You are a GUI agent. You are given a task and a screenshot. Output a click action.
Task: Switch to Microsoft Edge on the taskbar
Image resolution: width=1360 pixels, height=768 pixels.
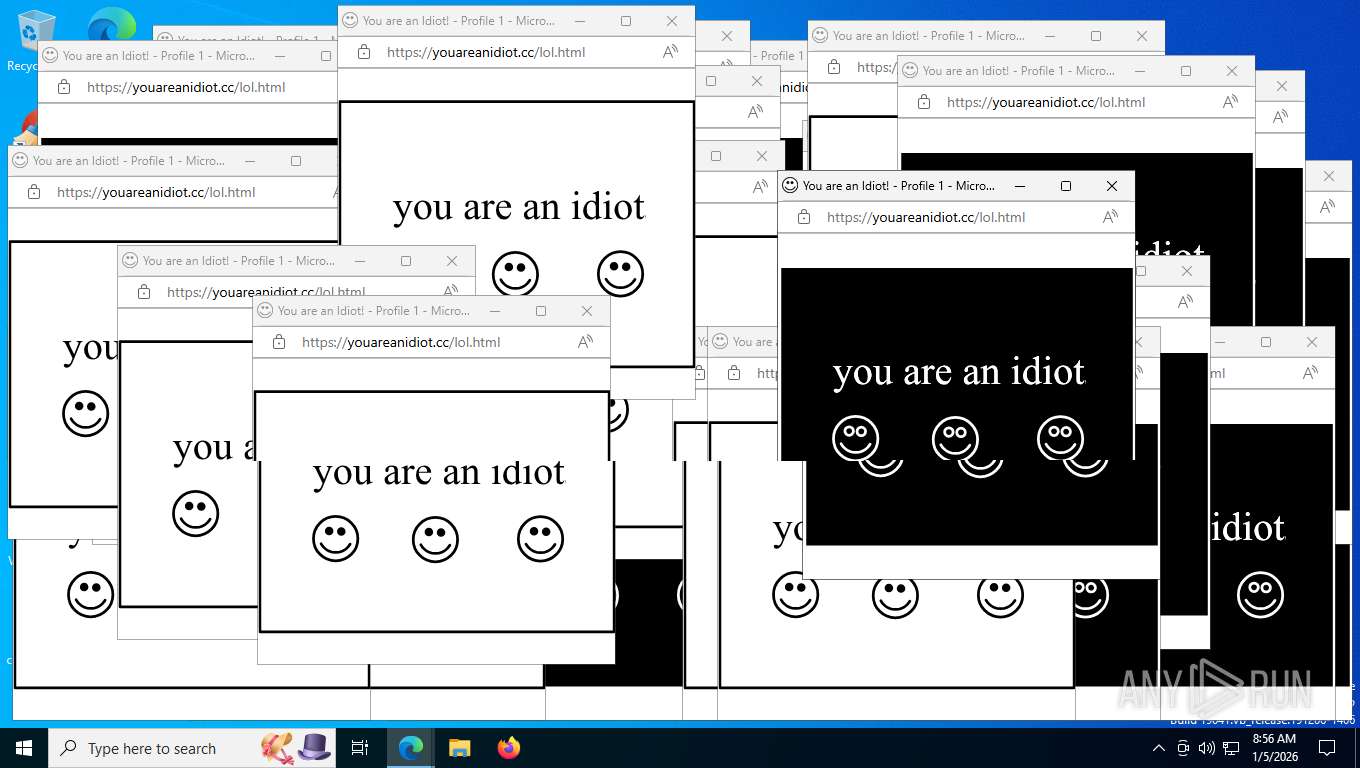pyautogui.click(x=411, y=748)
